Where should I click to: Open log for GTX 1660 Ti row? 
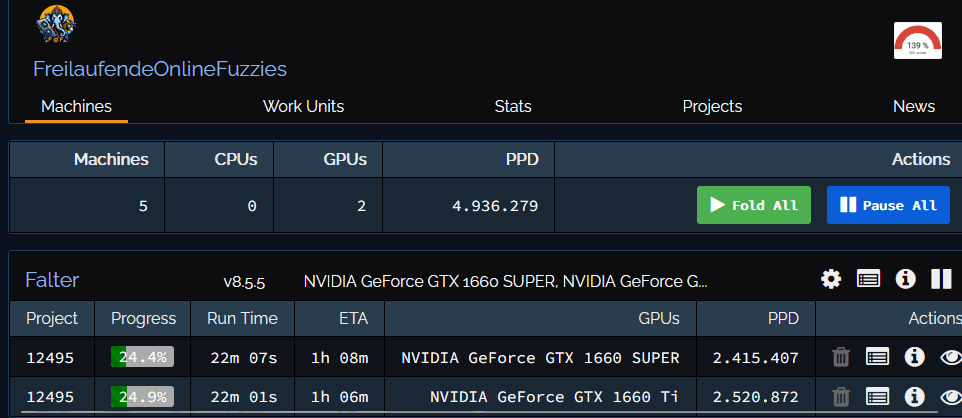click(x=877, y=397)
